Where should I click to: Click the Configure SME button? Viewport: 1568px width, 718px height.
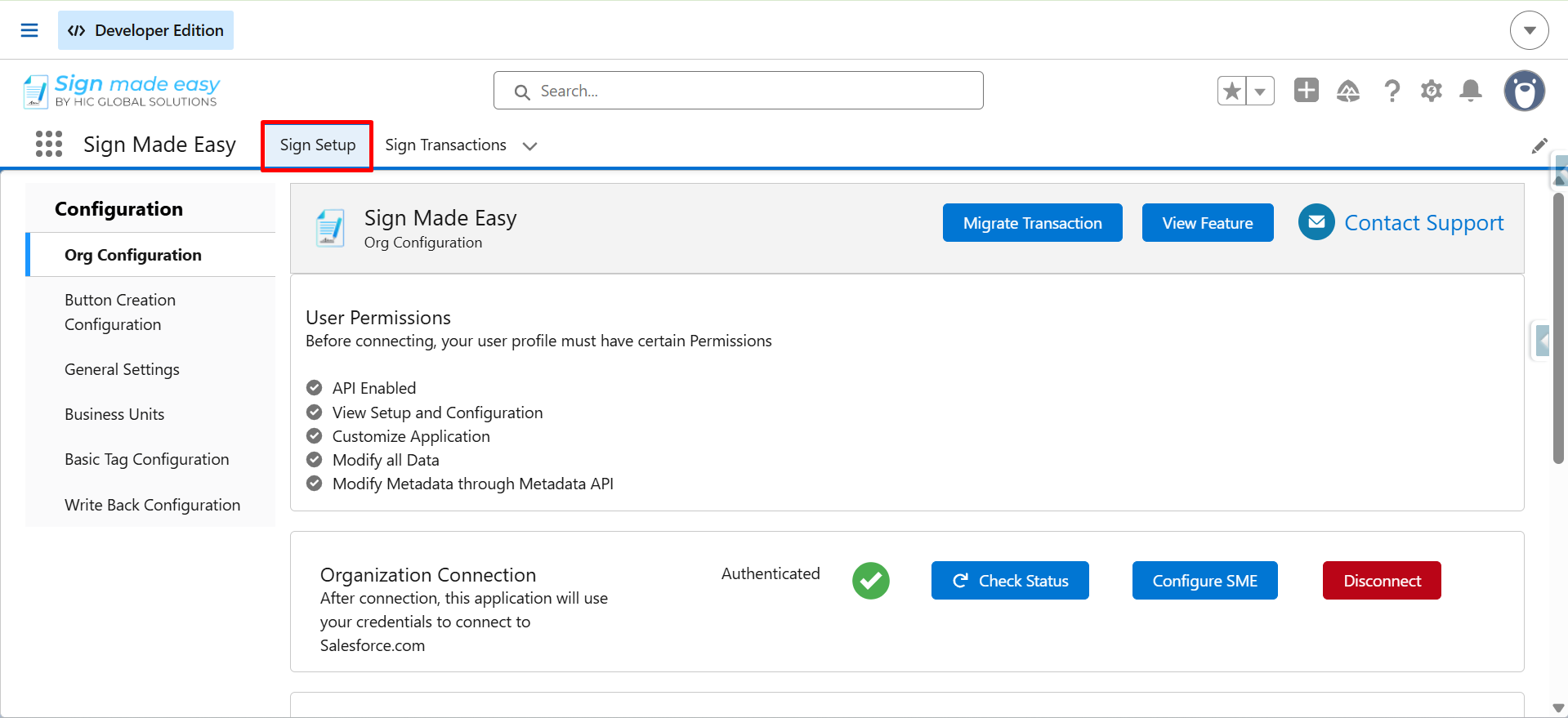1204,581
